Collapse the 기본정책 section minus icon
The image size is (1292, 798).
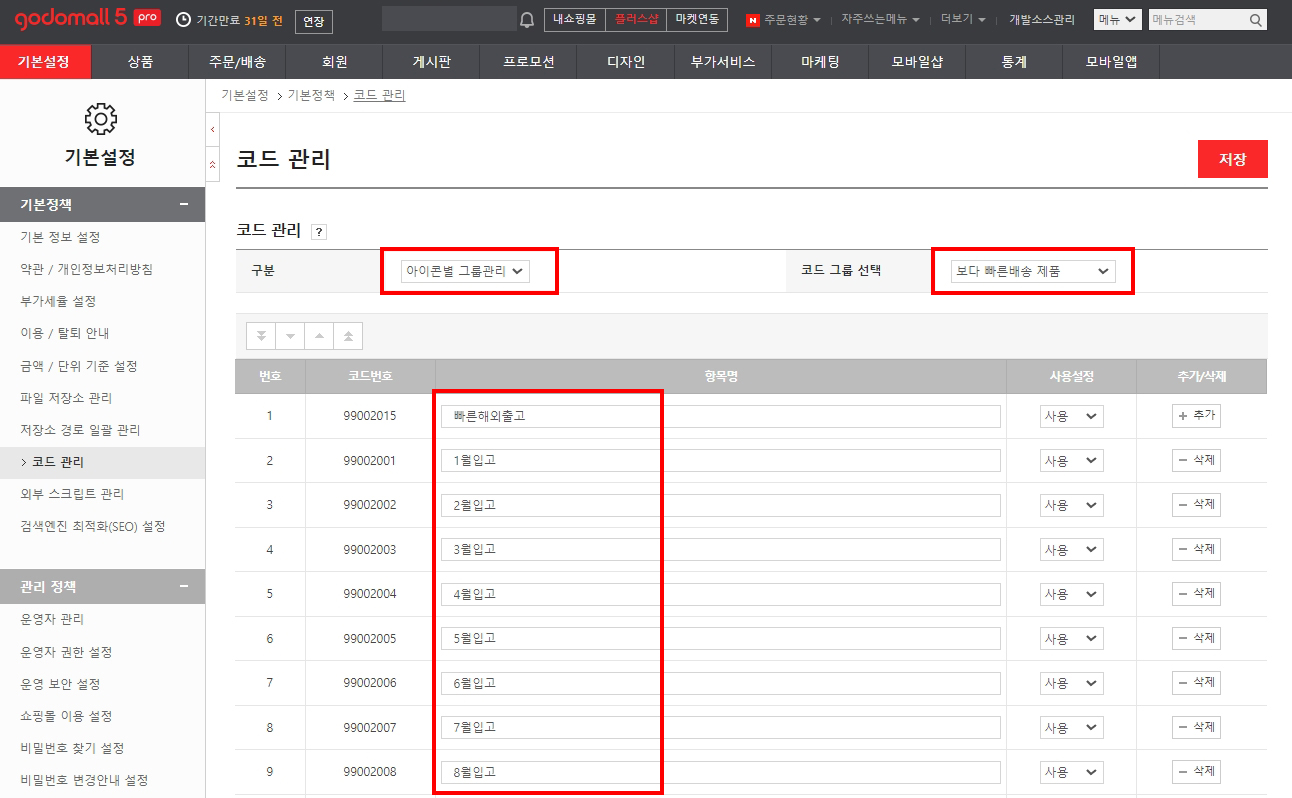point(184,204)
